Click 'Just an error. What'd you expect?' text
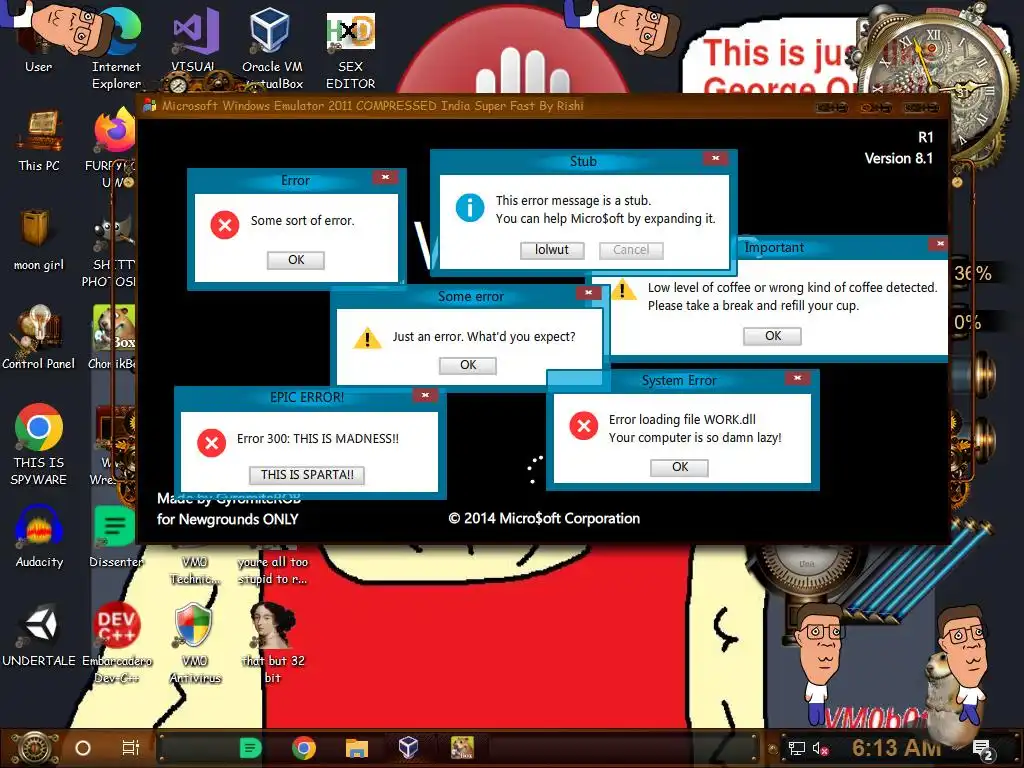Image resolution: width=1024 pixels, height=768 pixels. (484, 337)
